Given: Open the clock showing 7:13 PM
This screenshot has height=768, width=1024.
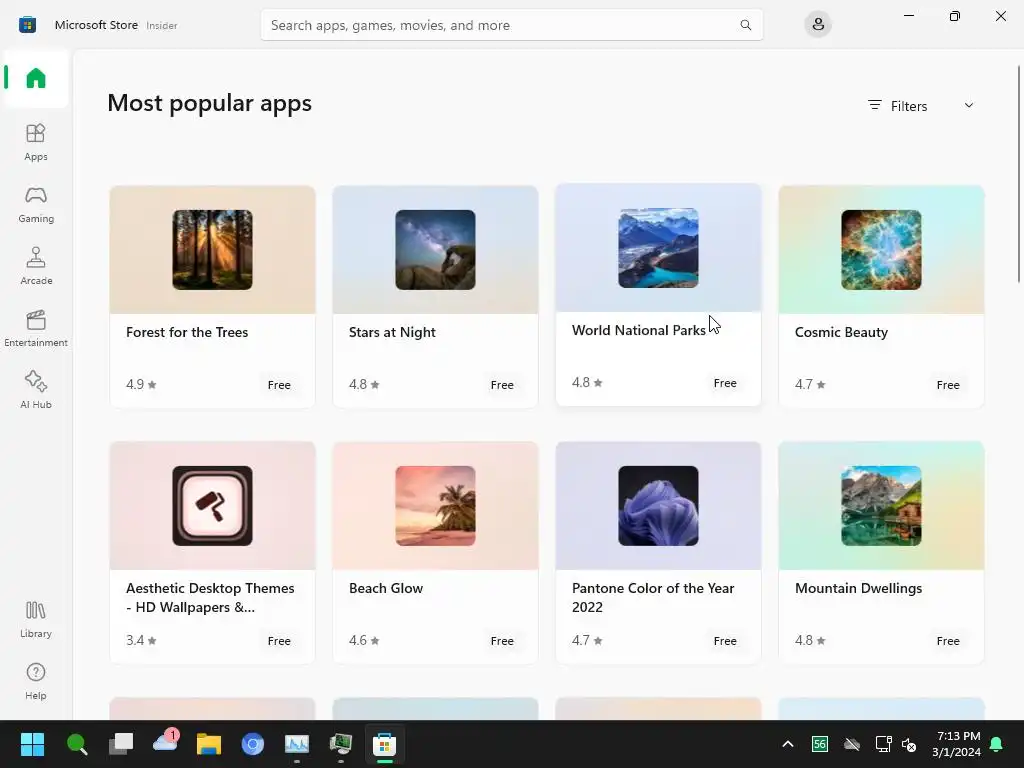Looking at the screenshot, I should pos(956,744).
